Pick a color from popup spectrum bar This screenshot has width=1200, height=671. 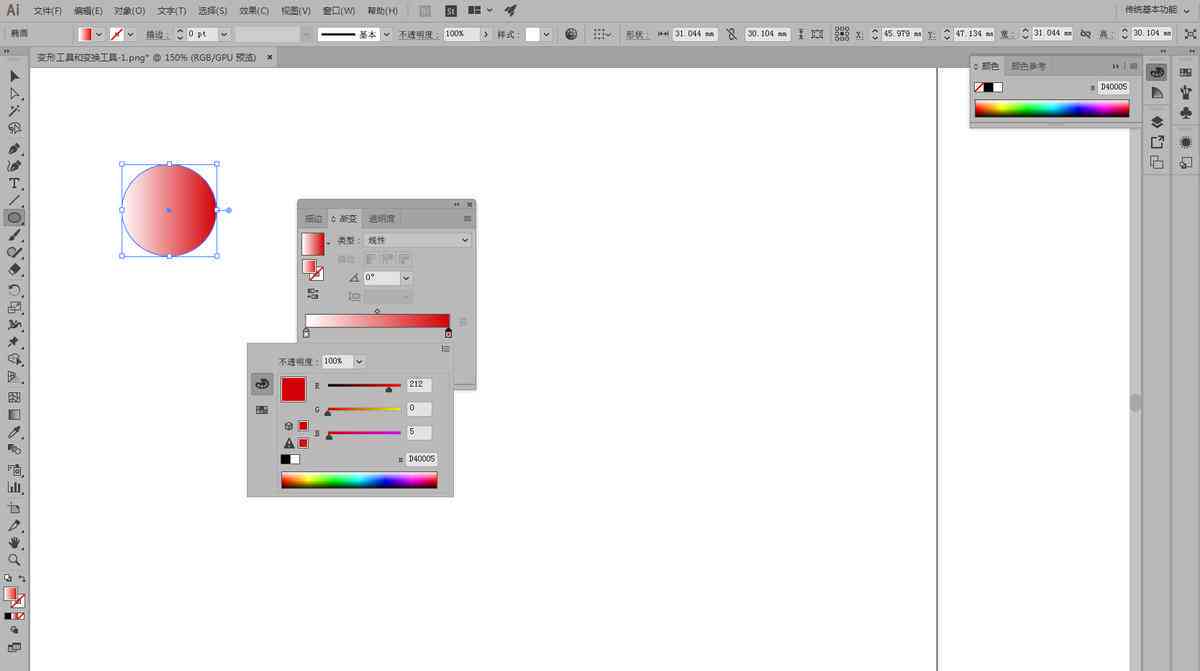(x=359, y=480)
